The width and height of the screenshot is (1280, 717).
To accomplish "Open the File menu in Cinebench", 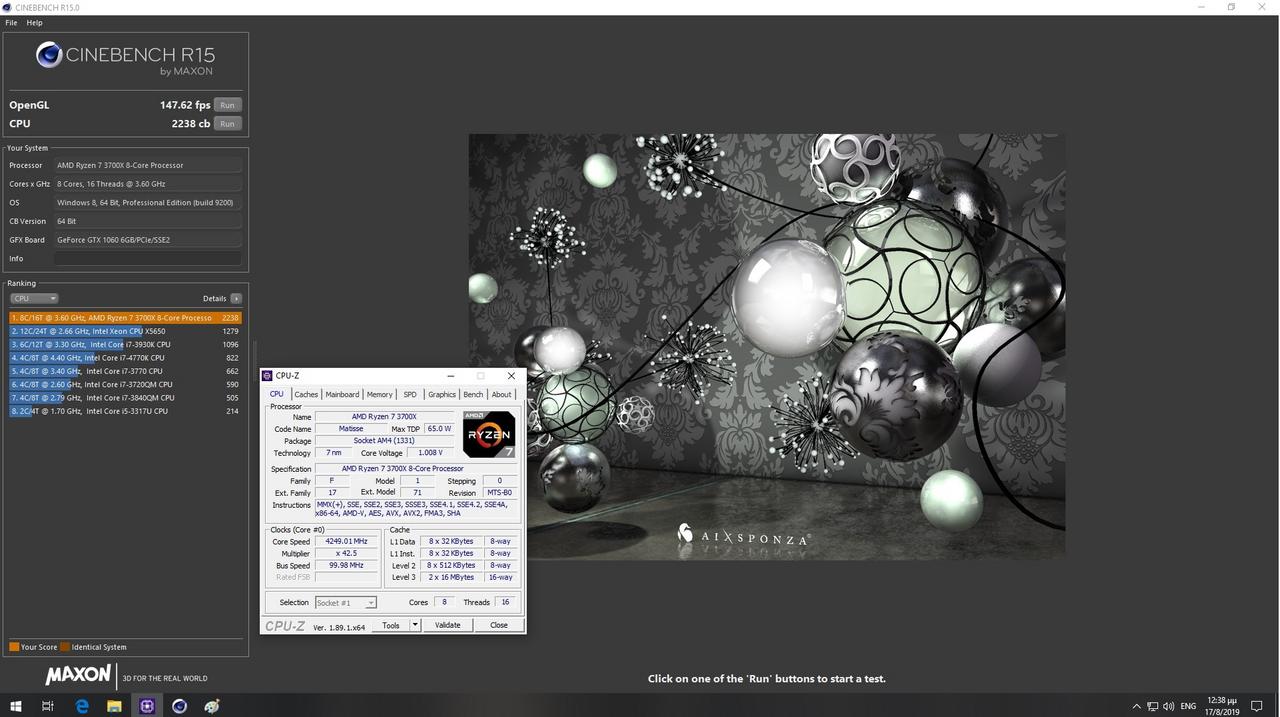I will (12, 22).
